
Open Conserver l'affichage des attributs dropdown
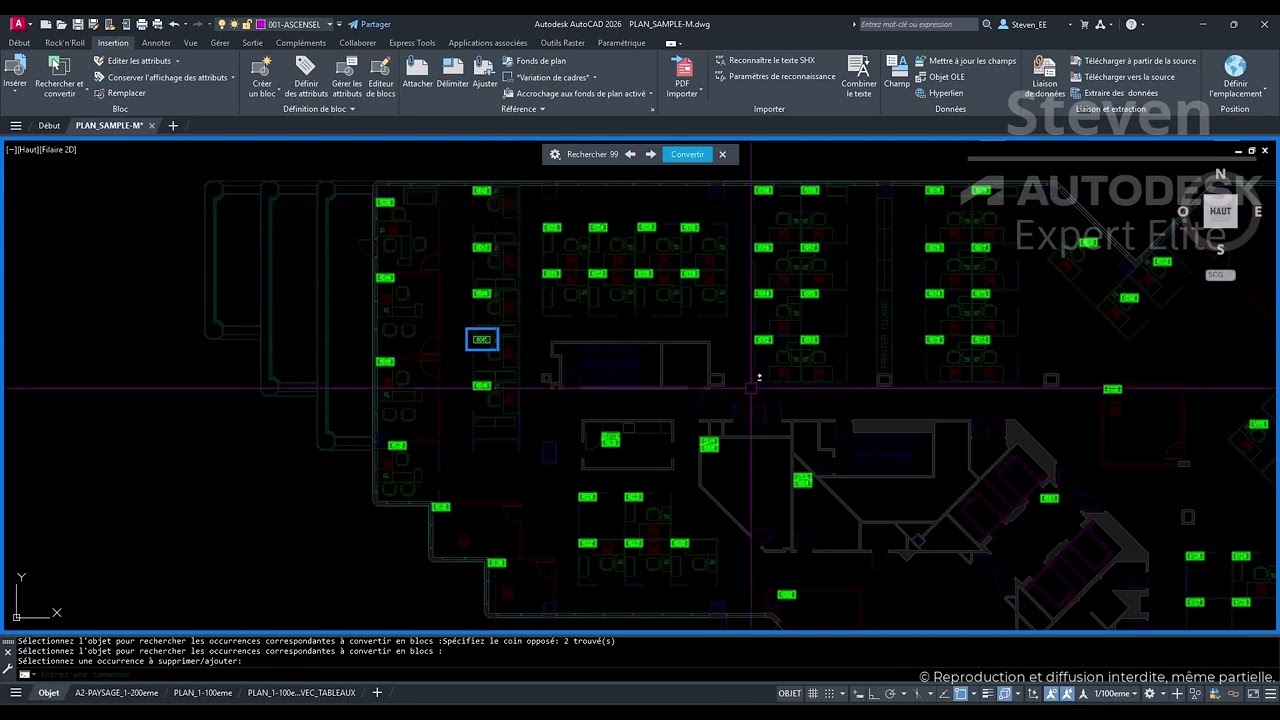(x=233, y=77)
